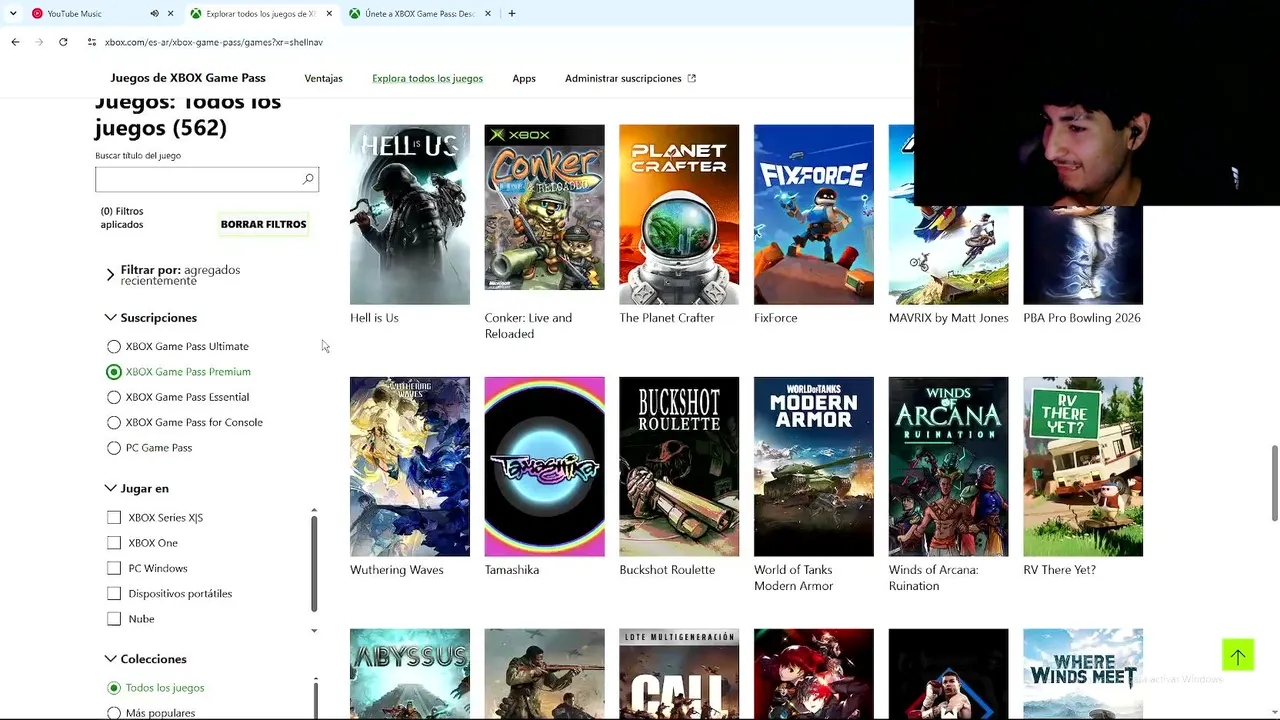Select XBOX Game Pass Premium radio button
This screenshot has height=720, width=1280.
[x=114, y=372]
